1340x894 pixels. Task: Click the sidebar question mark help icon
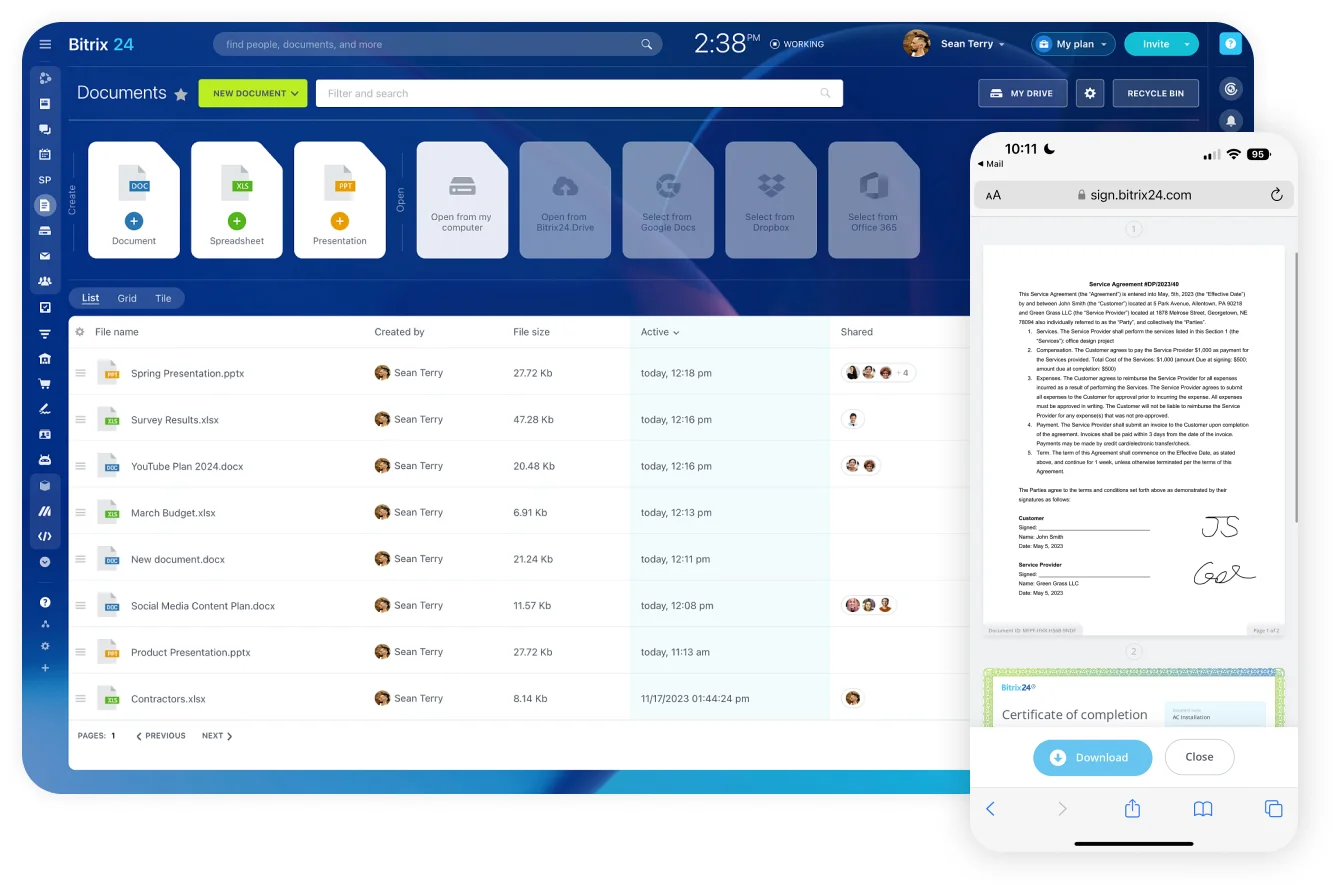pos(45,602)
